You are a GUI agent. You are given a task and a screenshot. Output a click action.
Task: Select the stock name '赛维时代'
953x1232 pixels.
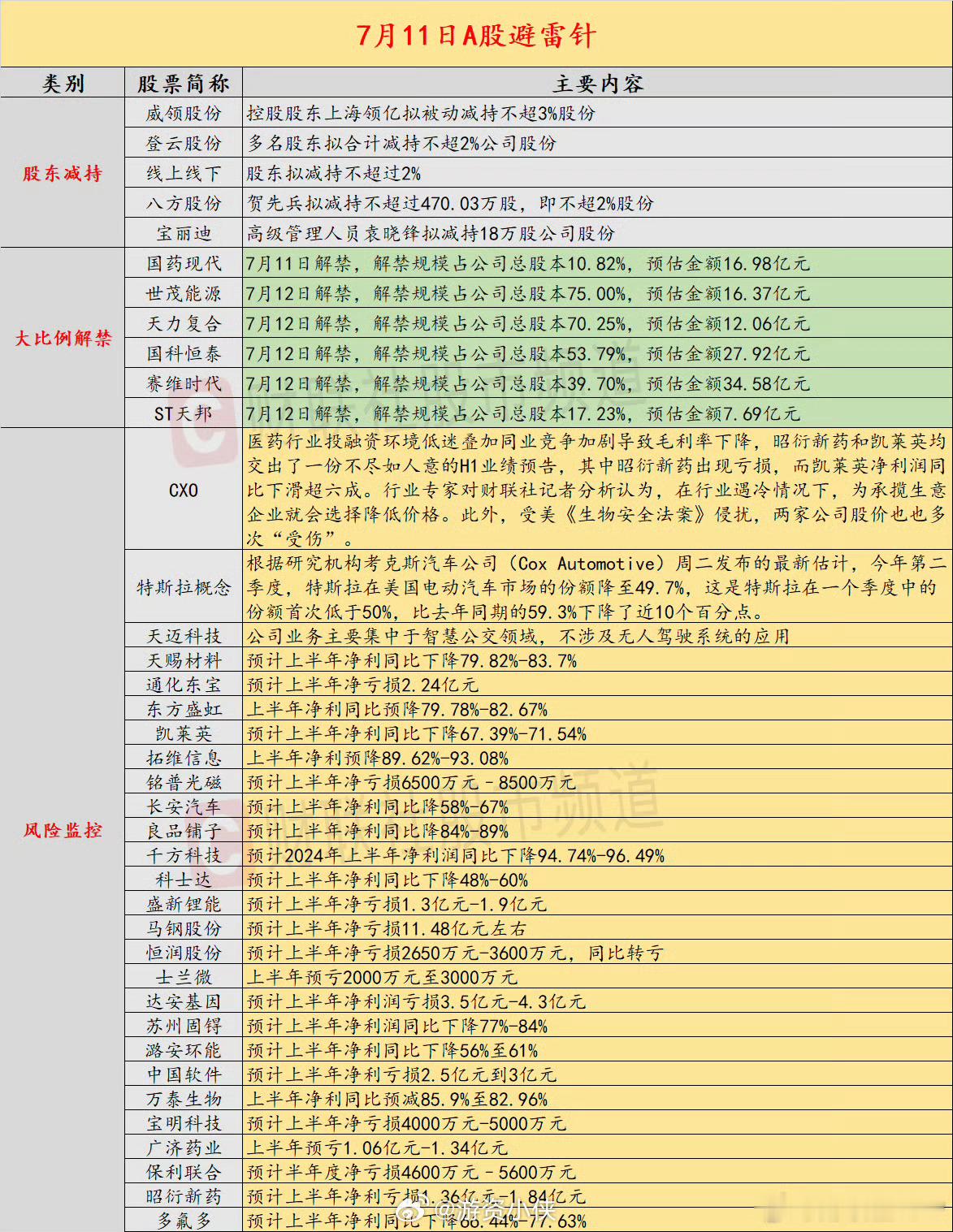click(184, 384)
